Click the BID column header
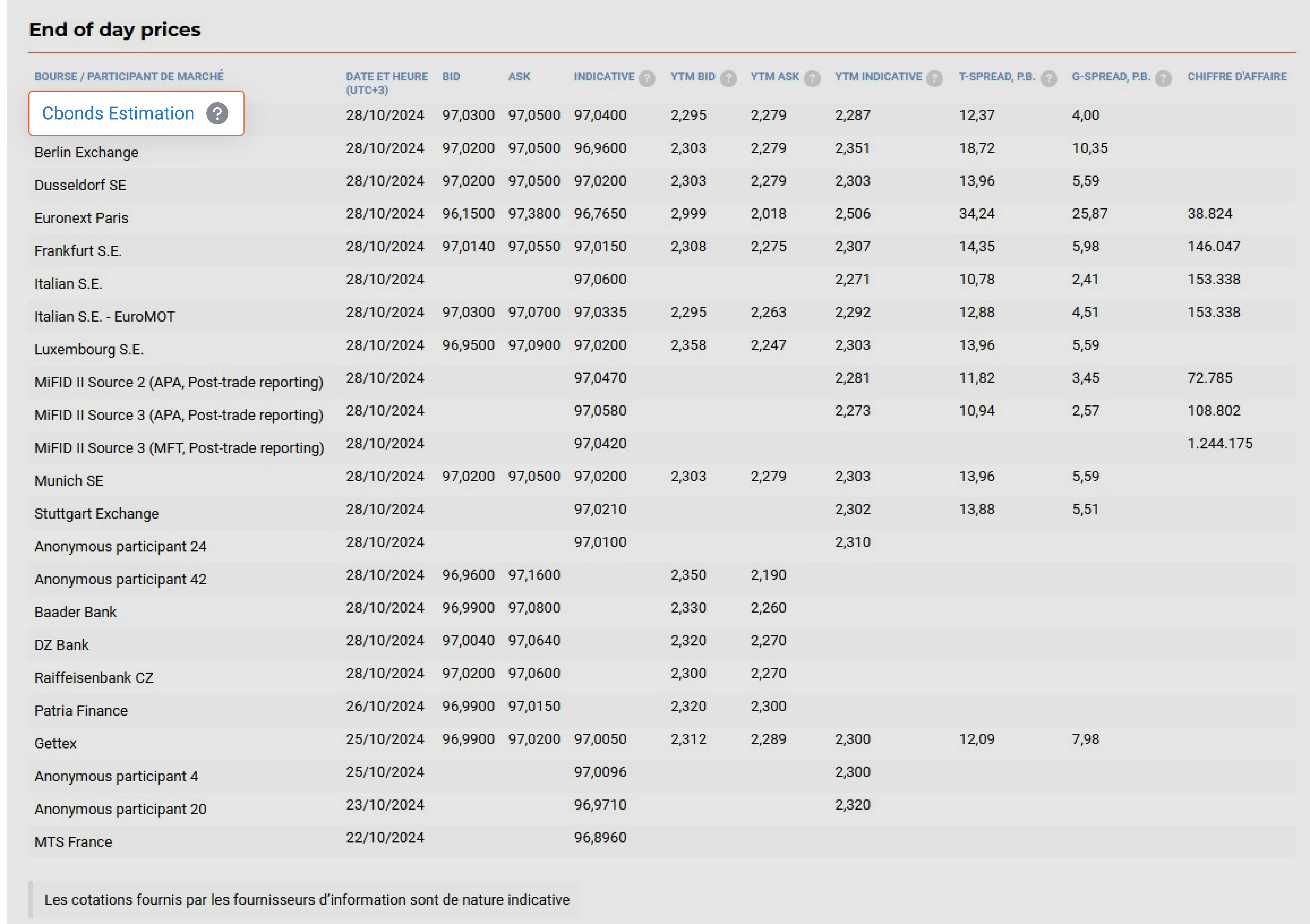The width and height of the screenshot is (1310, 924). pyautogui.click(x=451, y=76)
